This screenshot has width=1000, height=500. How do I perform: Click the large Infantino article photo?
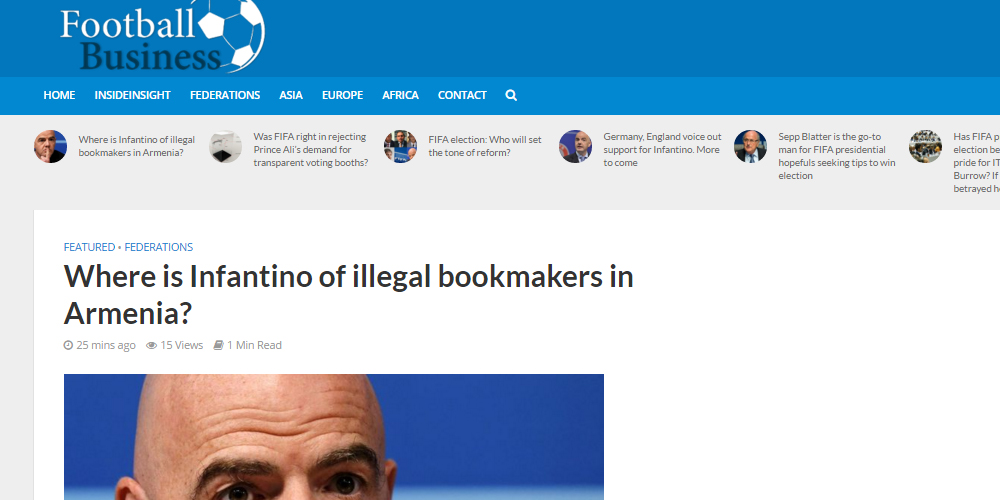pos(334,437)
